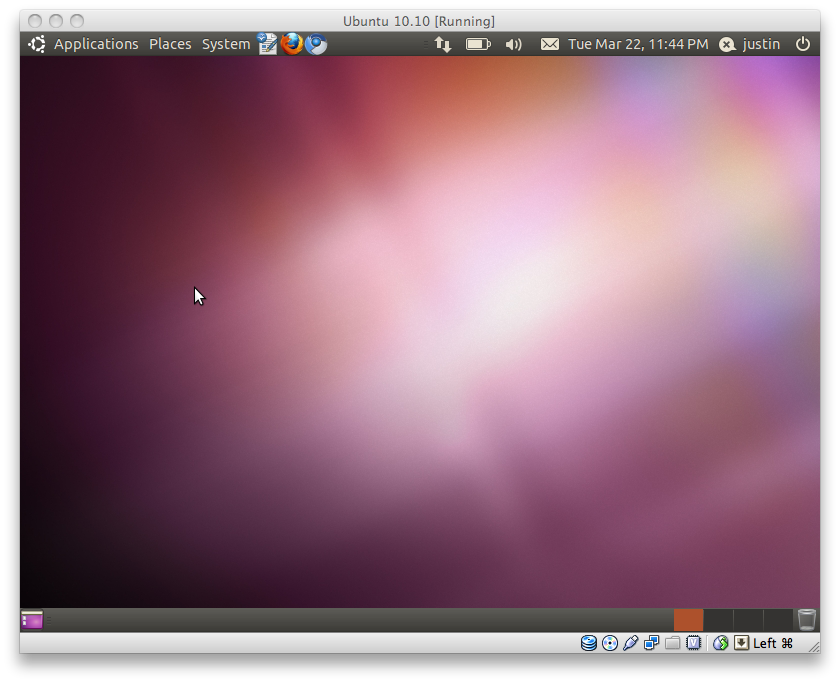Image resolution: width=840 pixels, height=683 pixels.
Task: Switch to the third workspace
Action: (748, 620)
